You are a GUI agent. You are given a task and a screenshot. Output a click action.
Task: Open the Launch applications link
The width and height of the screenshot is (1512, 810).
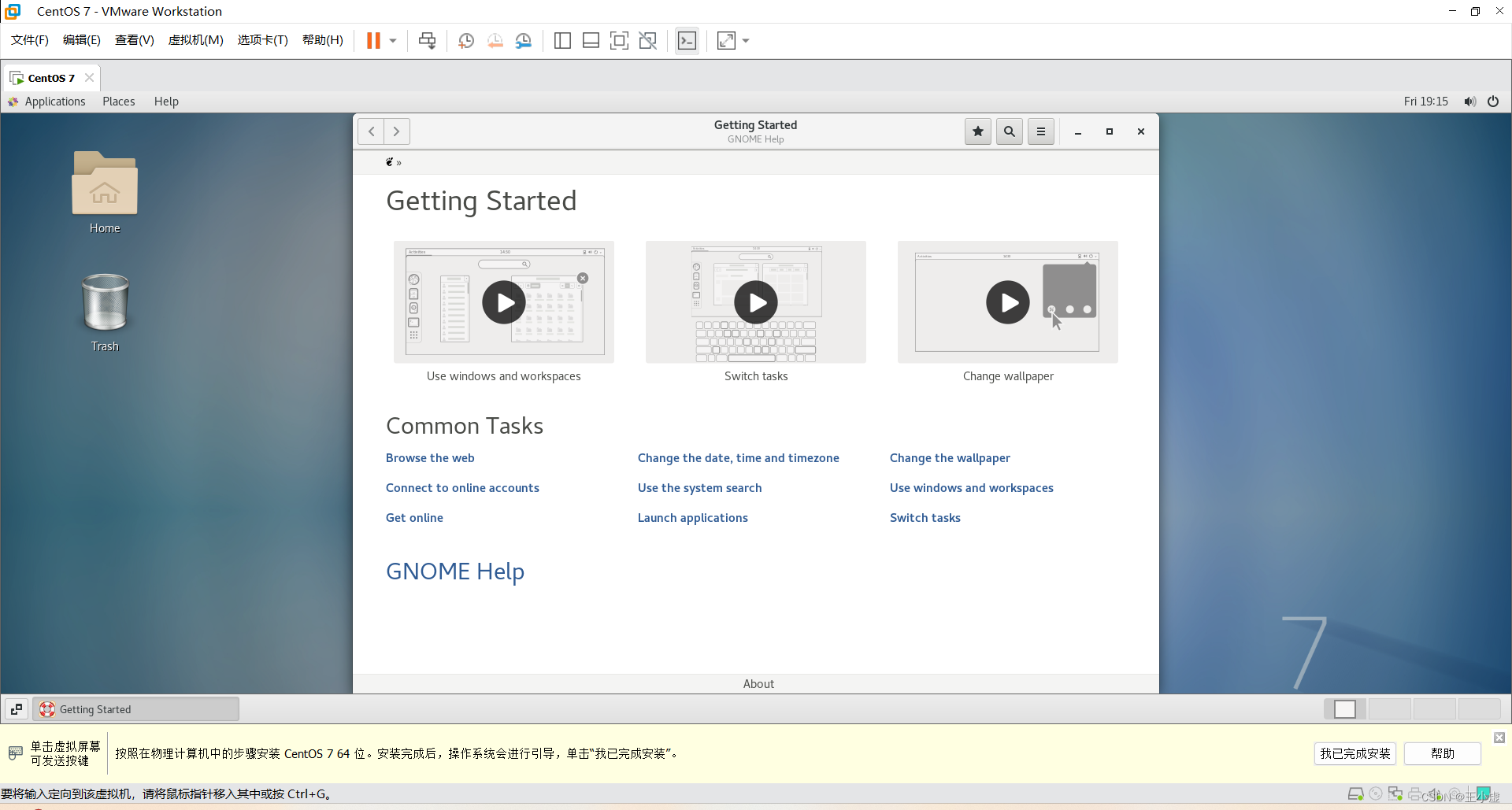click(693, 518)
